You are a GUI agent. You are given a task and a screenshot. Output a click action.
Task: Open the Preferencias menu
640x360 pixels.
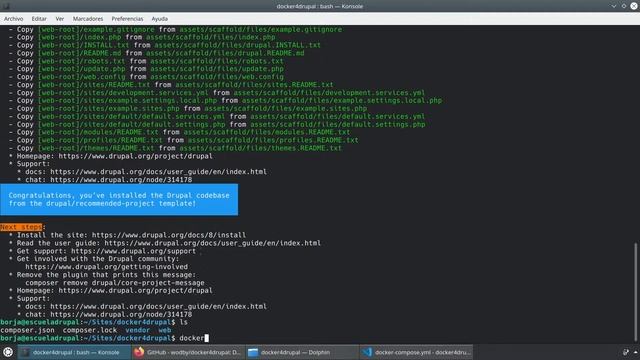coord(127,19)
